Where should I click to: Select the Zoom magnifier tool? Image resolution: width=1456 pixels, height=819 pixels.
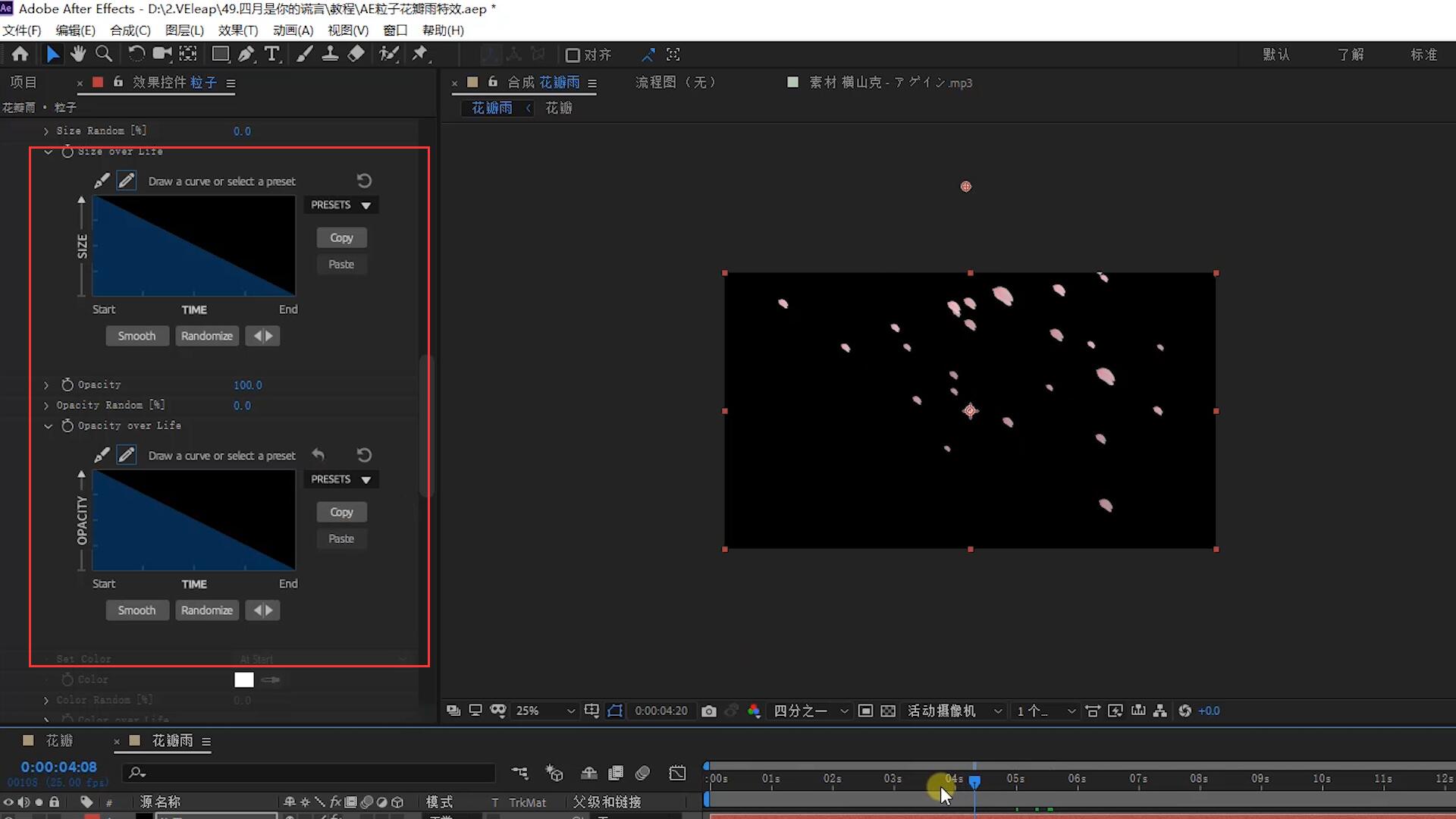click(x=104, y=54)
